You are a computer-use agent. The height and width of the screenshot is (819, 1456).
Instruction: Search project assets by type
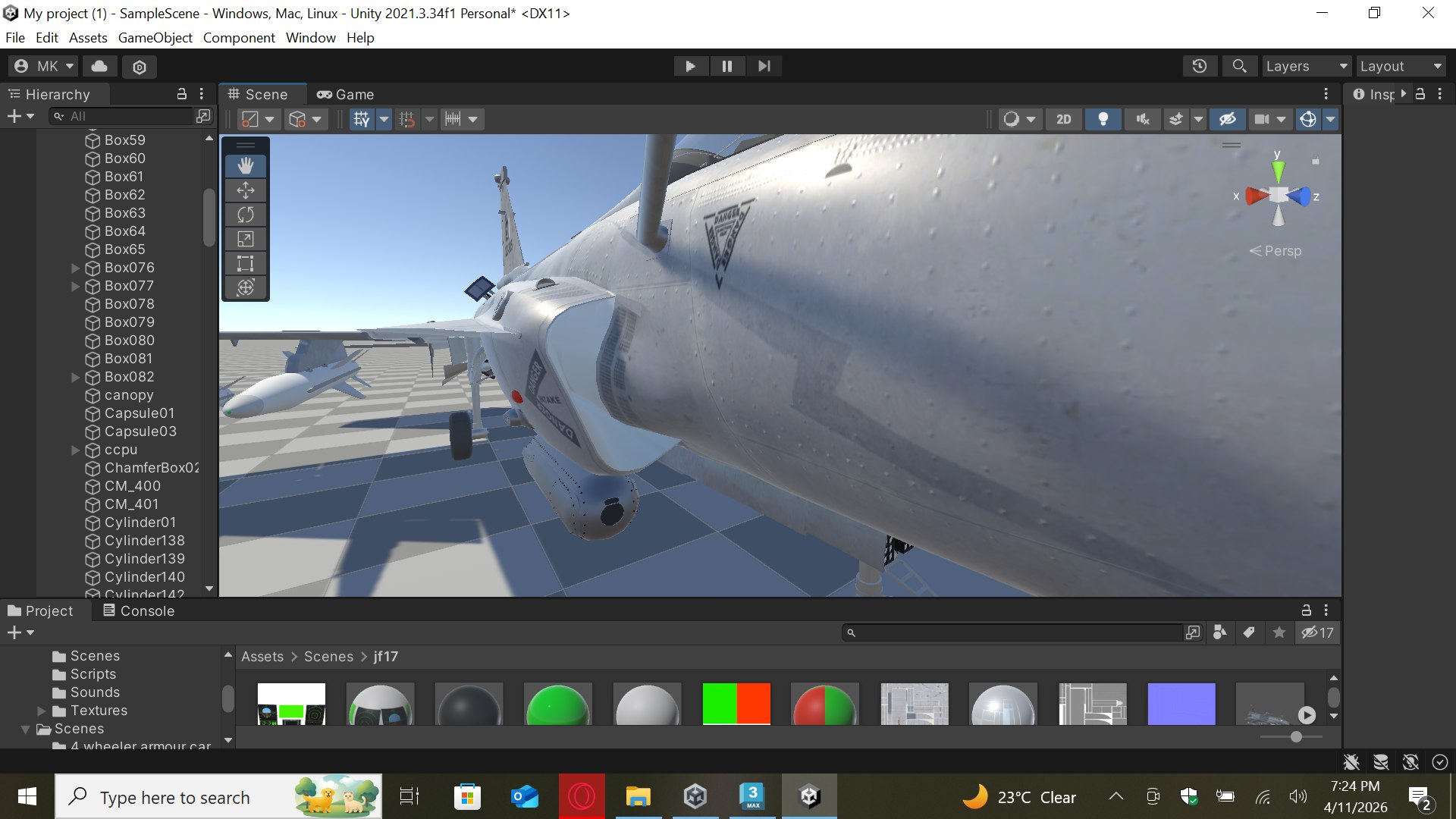1220,632
